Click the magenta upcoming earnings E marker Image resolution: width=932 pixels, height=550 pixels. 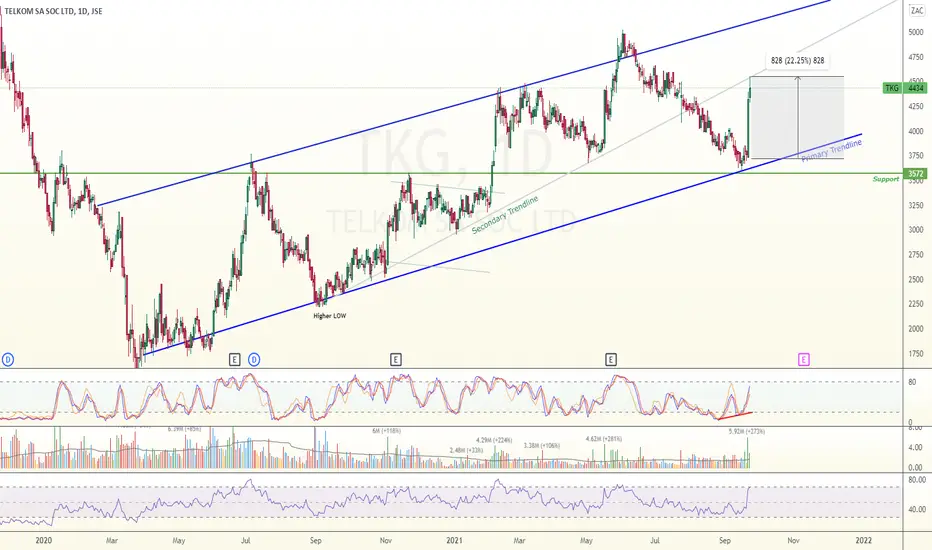click(804, 359)
